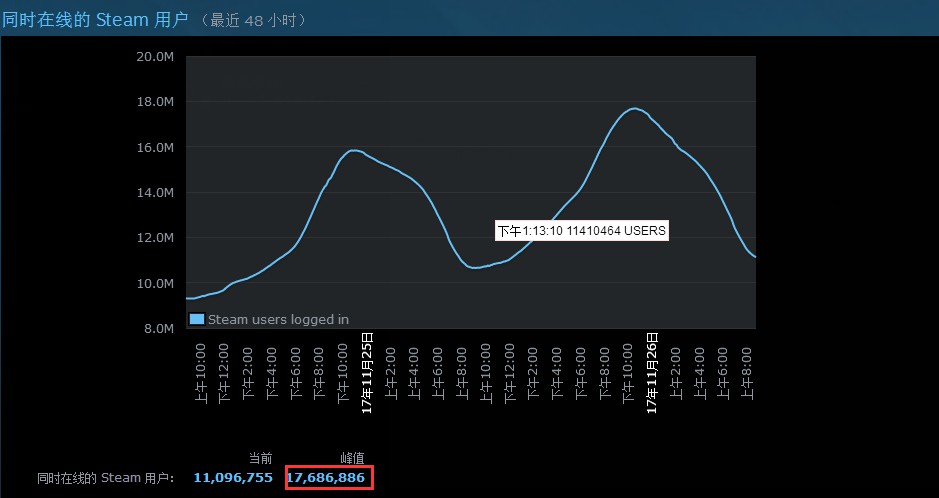Click the 20.0M y-axis label
Viewport: 939px width, 498px height.
(155, 56)
